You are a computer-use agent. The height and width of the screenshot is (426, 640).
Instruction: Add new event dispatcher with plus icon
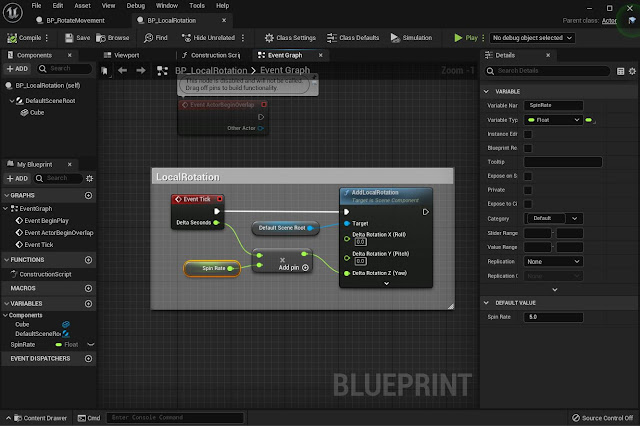(88, 359)
